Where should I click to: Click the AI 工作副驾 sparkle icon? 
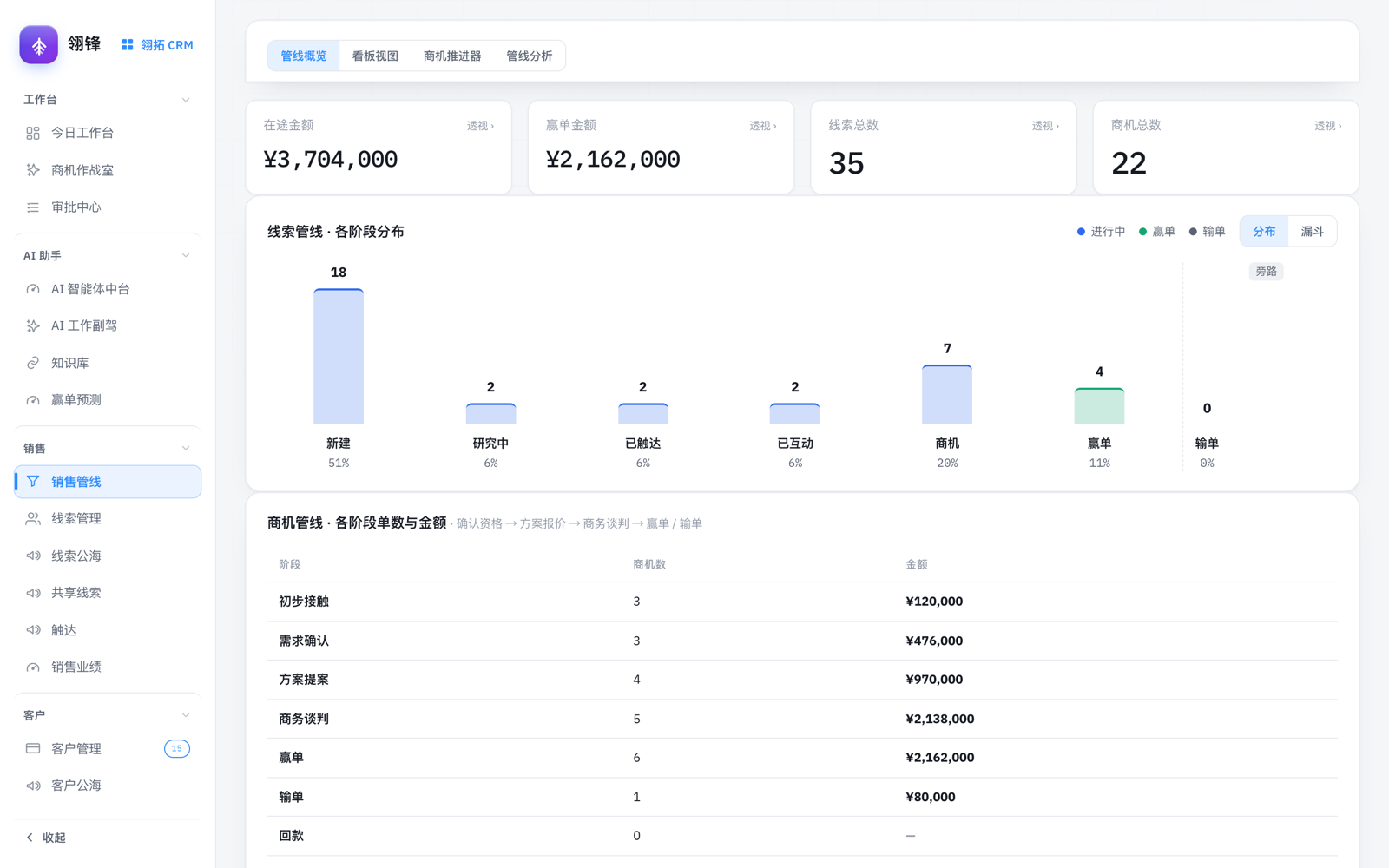click(x=33, y=325)
